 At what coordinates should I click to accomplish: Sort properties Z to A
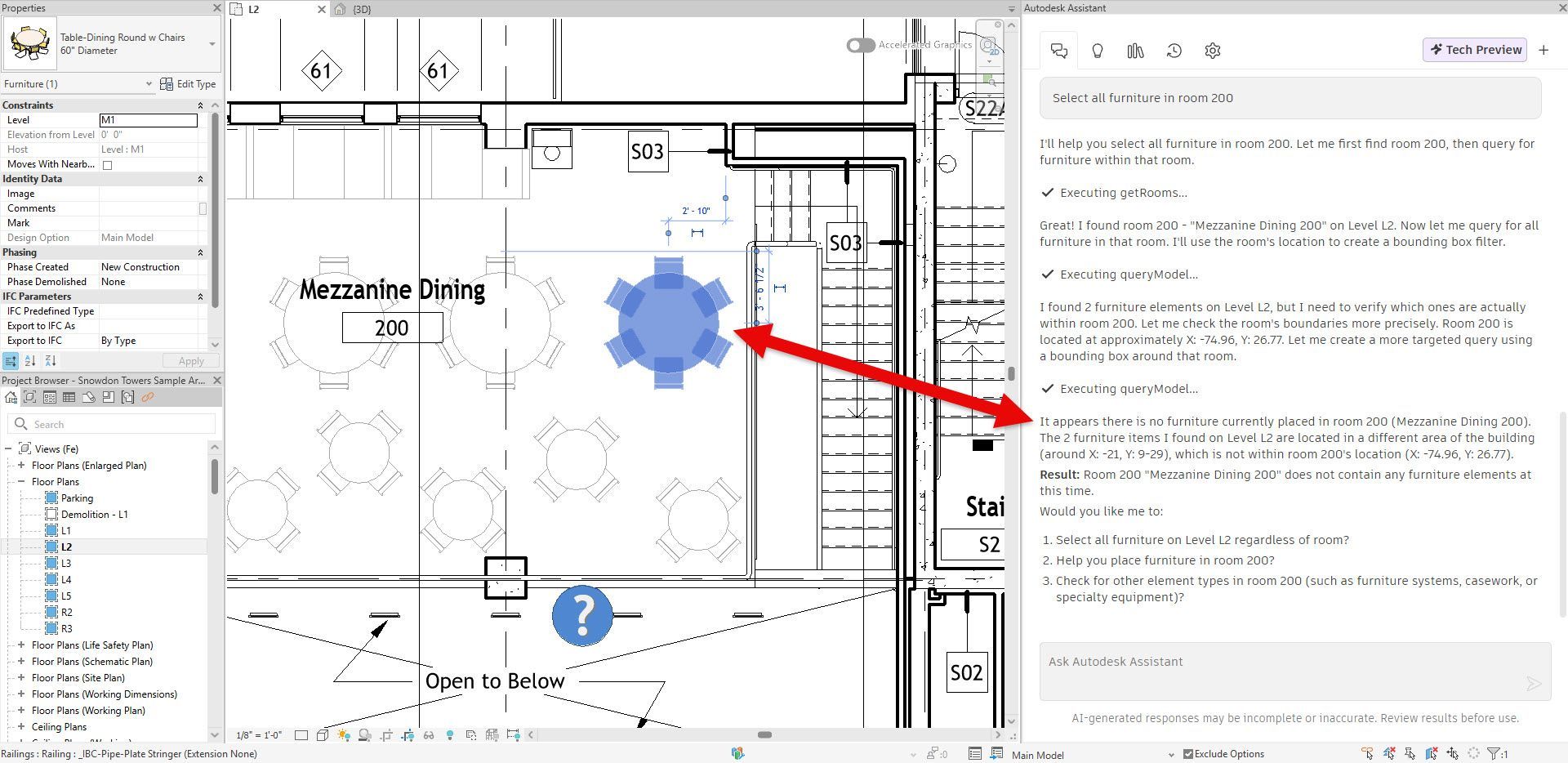click(50, 361)
